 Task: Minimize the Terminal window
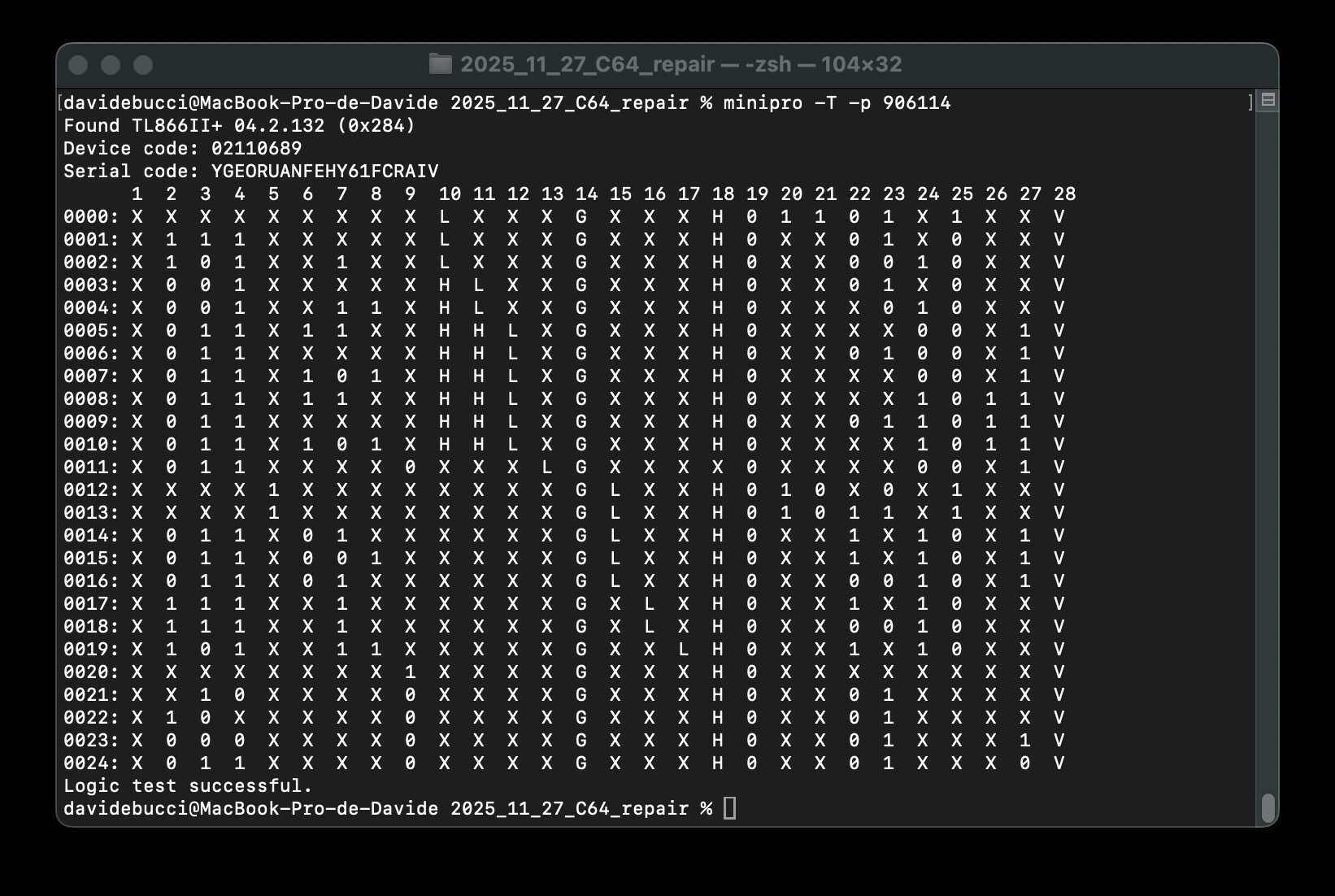click(x=111, y=65)
